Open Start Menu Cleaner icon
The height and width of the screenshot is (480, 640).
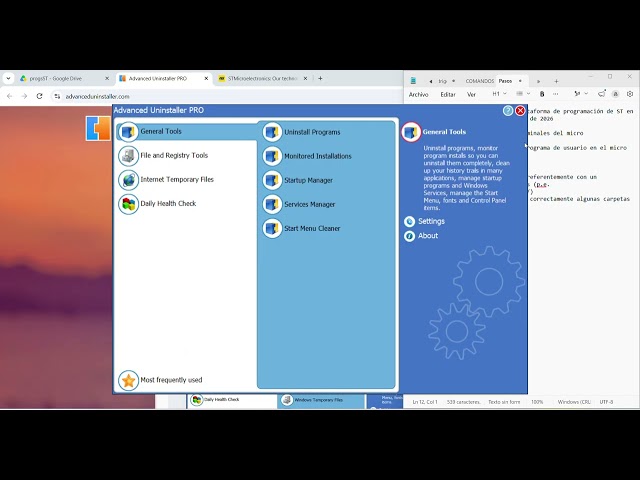point(272,229)
